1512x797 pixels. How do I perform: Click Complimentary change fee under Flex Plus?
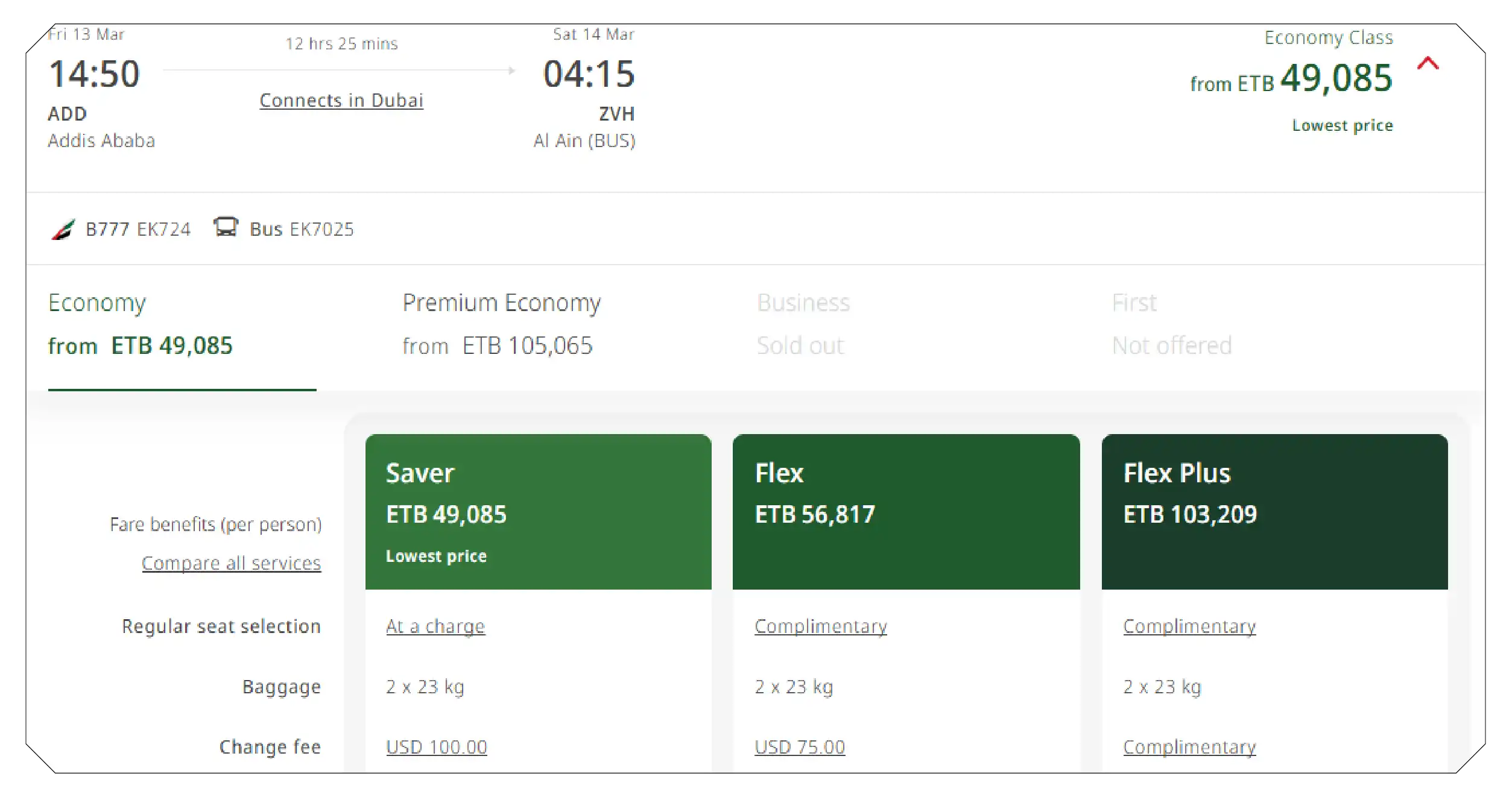click(1189, 746)
